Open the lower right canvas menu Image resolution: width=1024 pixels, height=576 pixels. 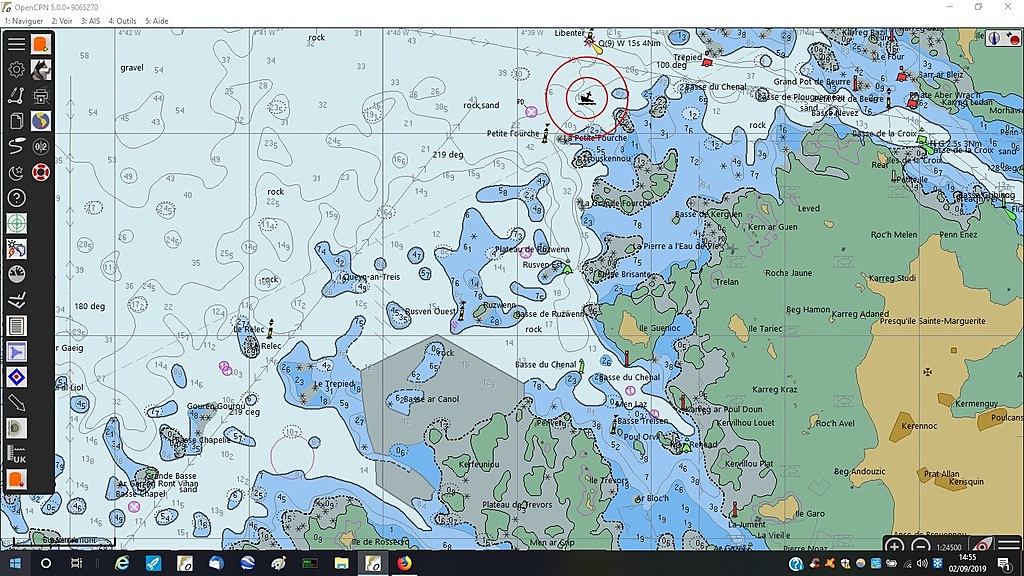click(x=1009, y=545)
